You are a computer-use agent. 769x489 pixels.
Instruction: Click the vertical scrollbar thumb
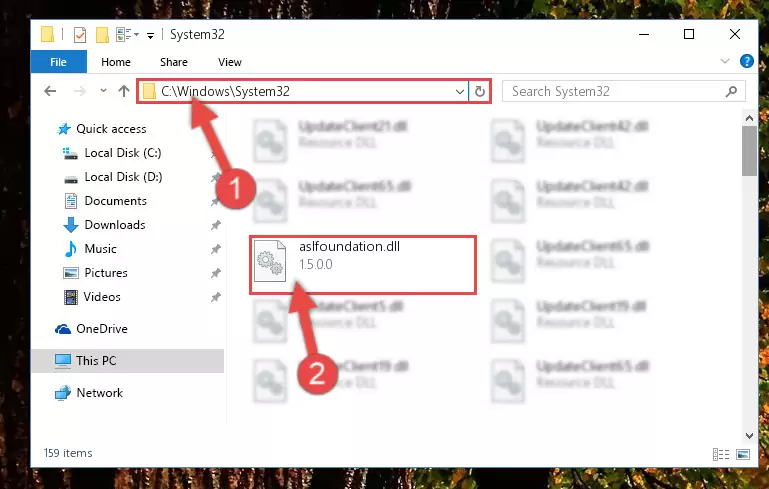tap(749, 151)
